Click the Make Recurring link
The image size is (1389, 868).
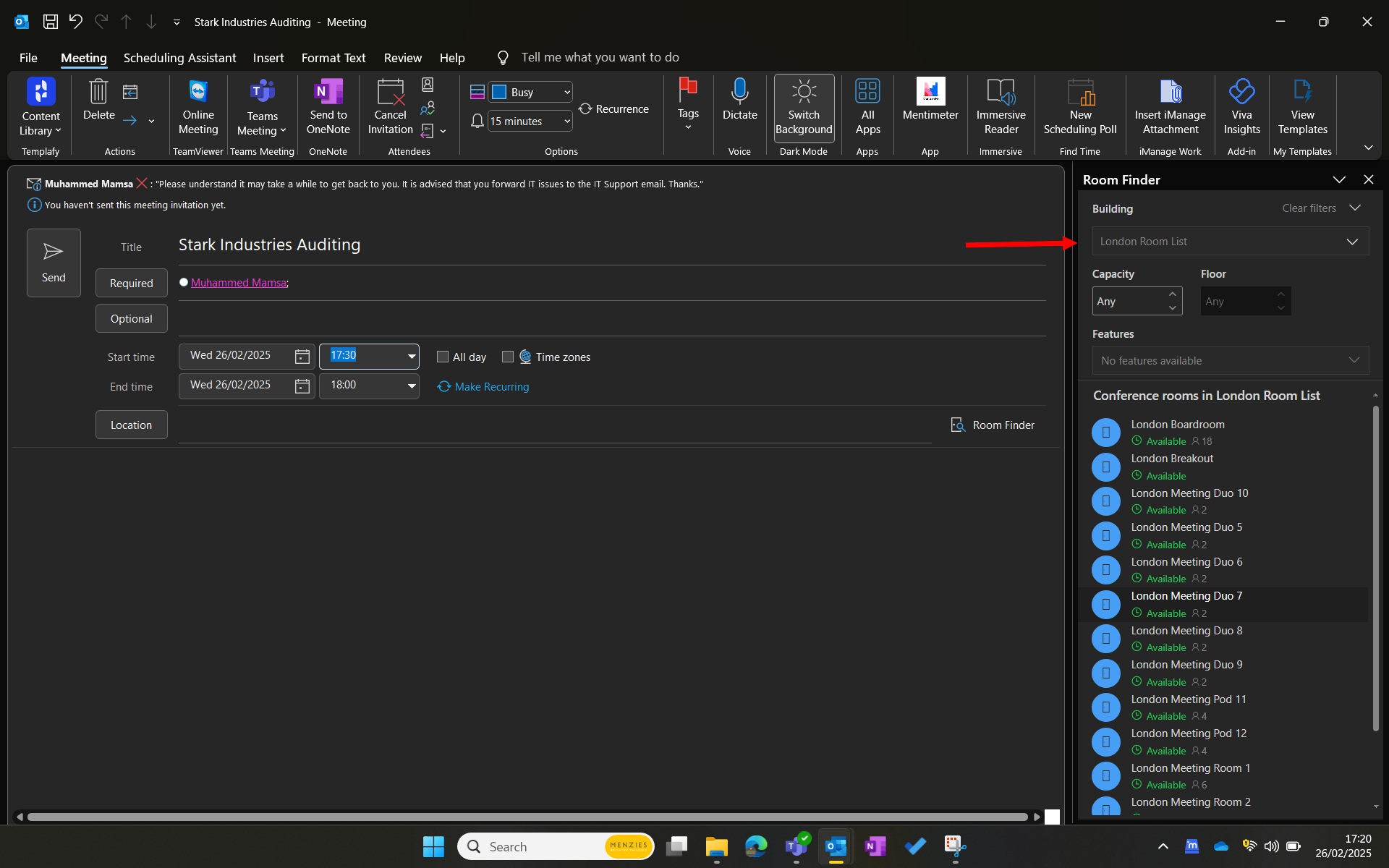491,387
